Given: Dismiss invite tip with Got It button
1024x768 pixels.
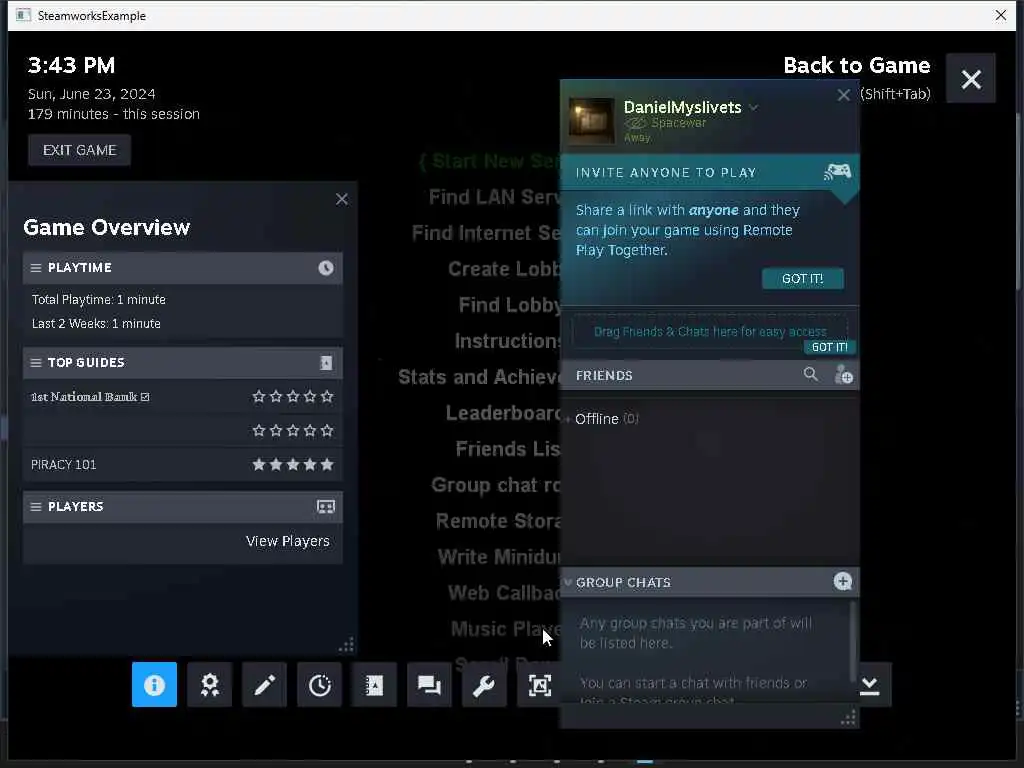Looking at the screenshot, I should 803,279.
